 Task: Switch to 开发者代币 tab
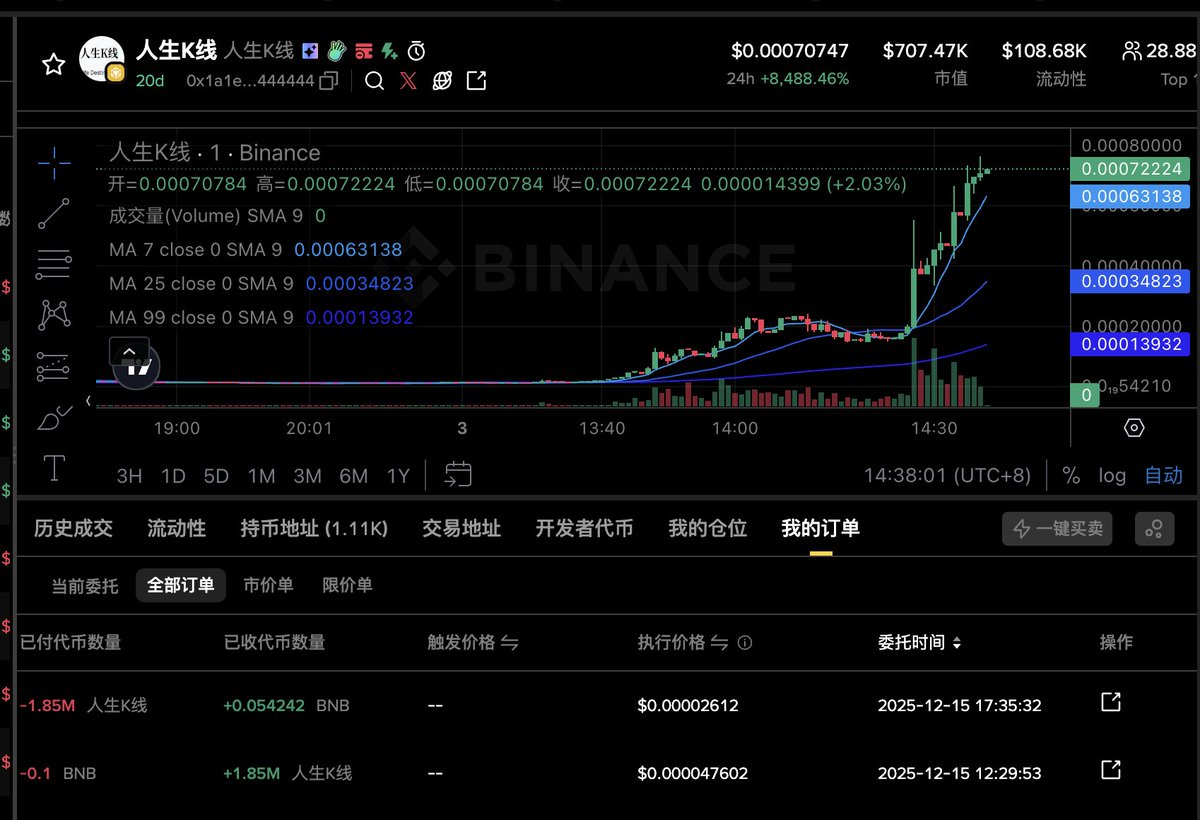(x=584, y=528)
